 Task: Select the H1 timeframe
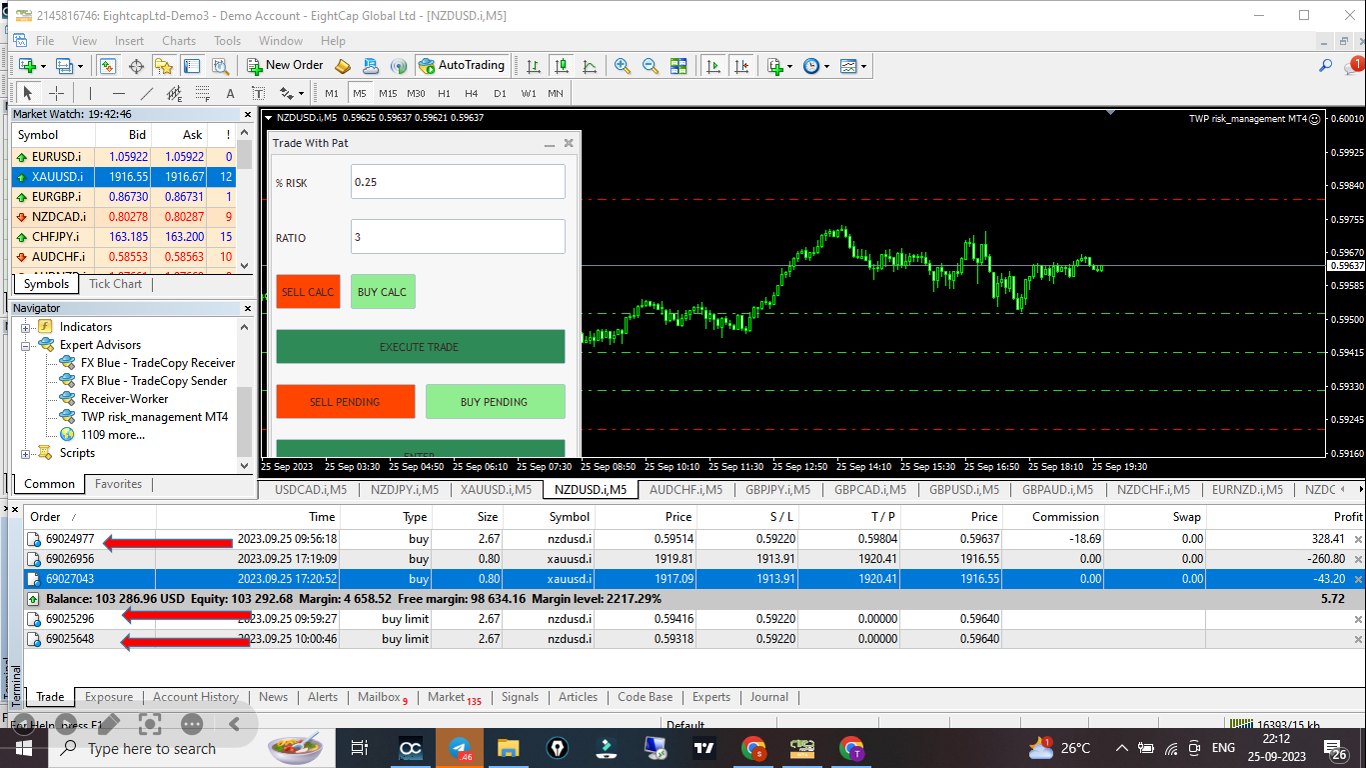pyautogui.click(x=444, y=93)
